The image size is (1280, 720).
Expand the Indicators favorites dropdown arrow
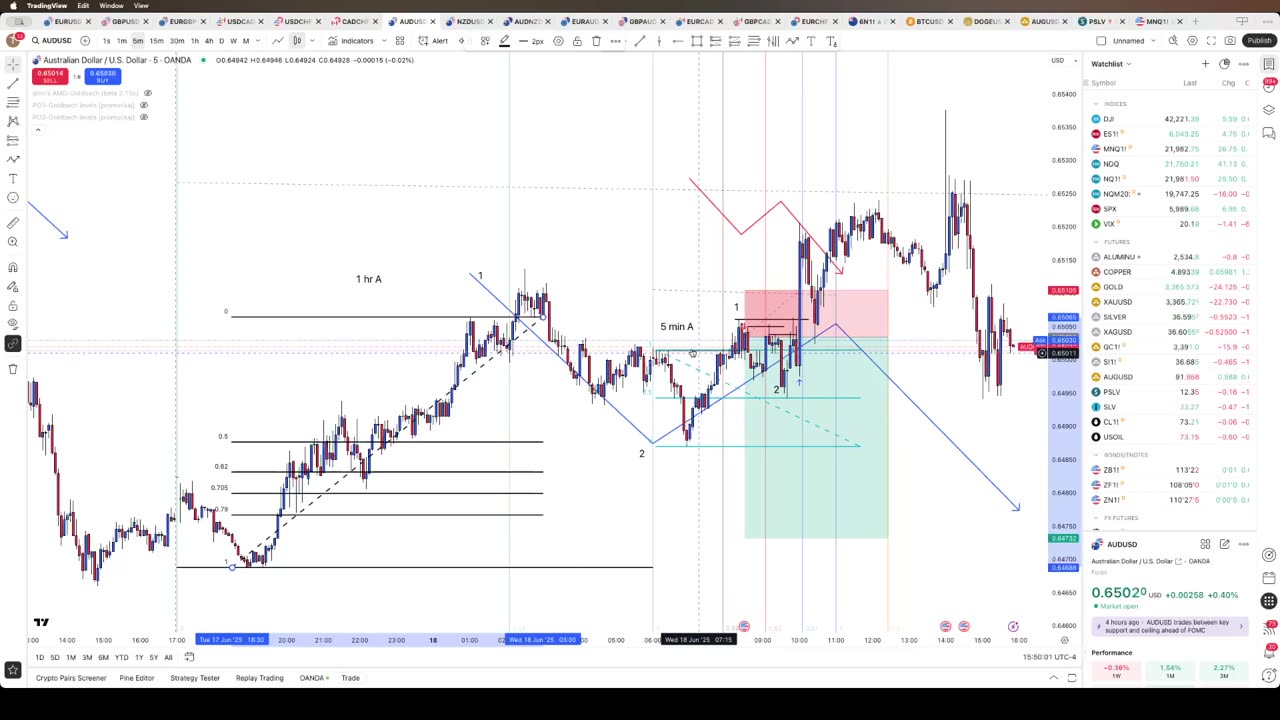(383, 41)
